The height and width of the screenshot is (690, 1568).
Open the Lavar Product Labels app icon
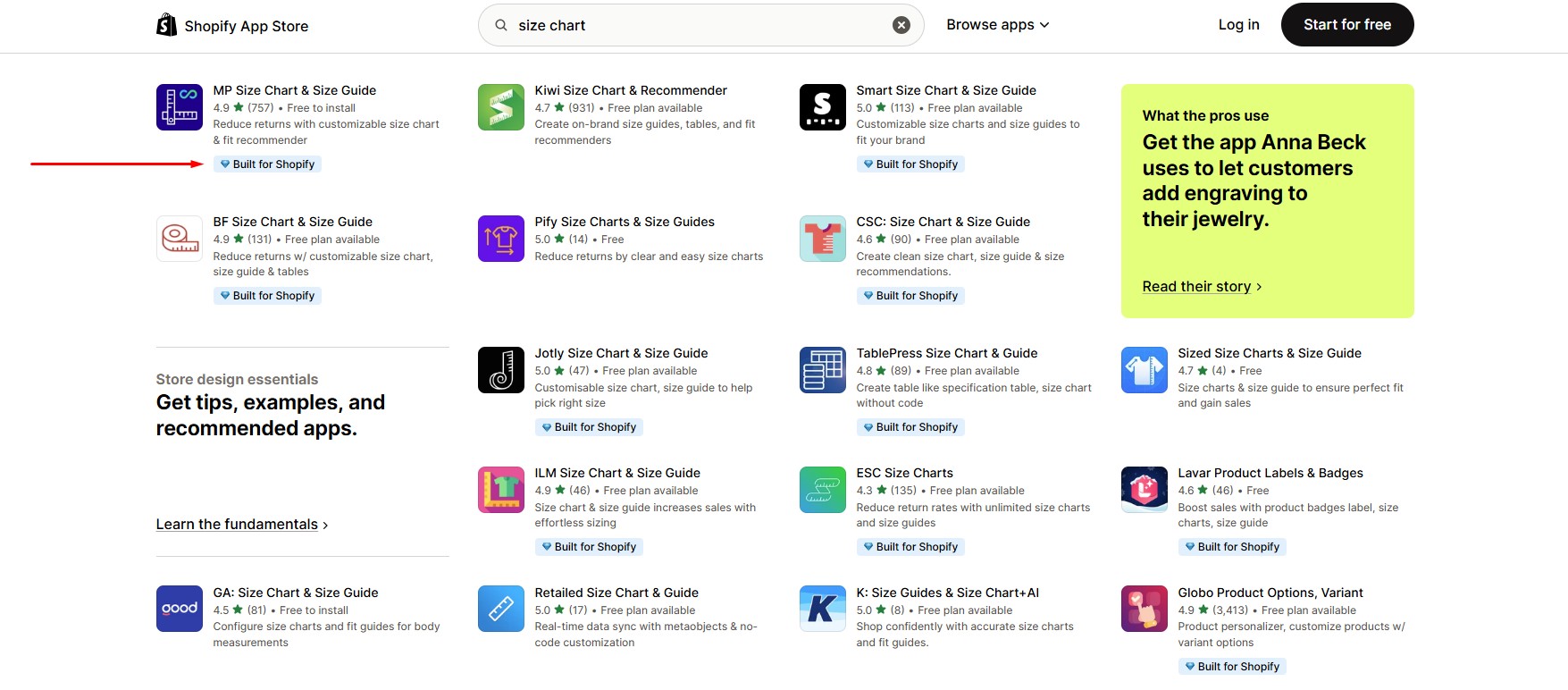(1144, 490)
